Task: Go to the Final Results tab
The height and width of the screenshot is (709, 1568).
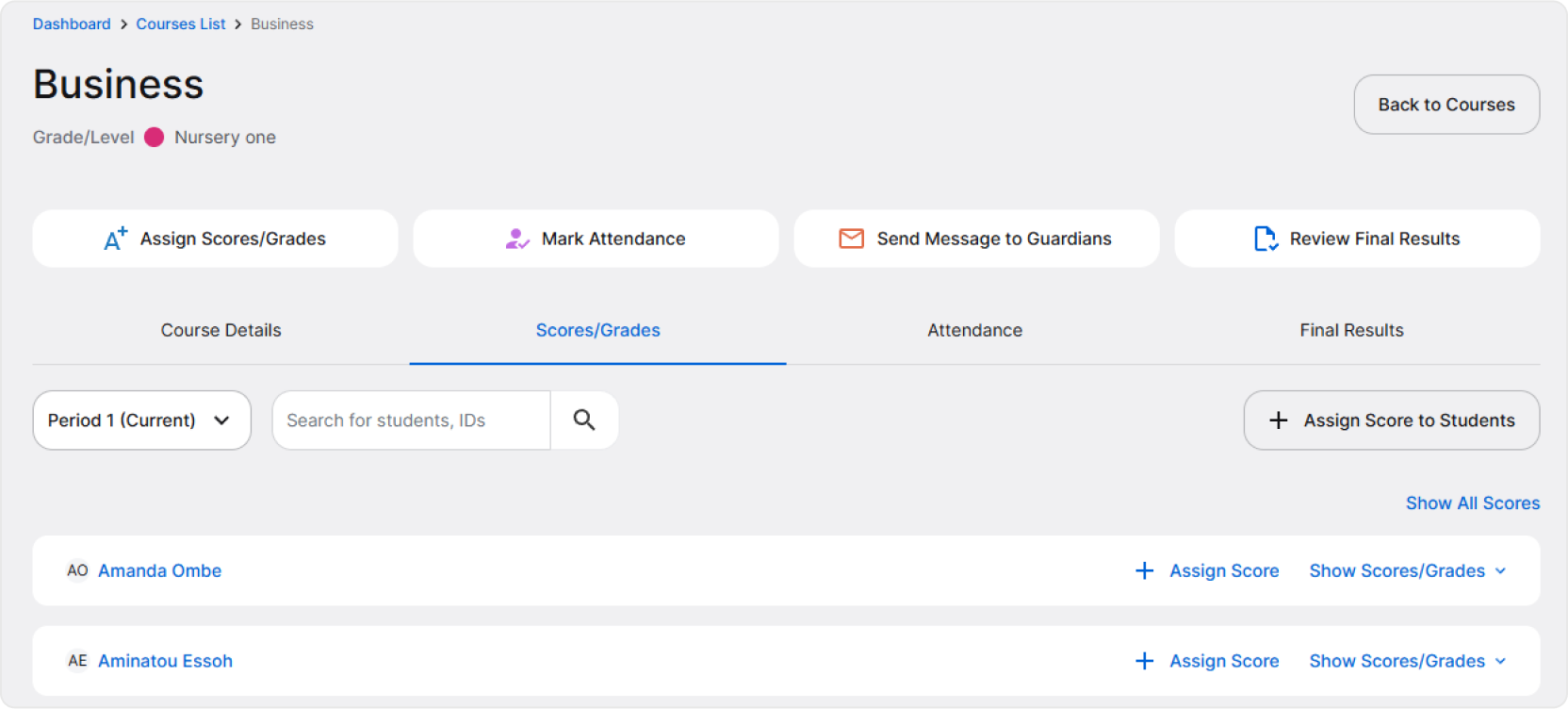Action: [1351, 331]
